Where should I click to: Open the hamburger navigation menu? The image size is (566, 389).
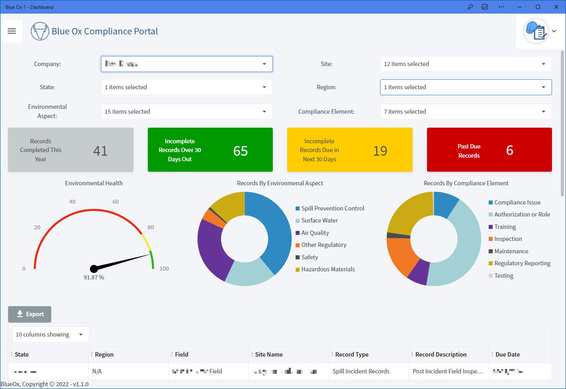(x=12, y=31)
